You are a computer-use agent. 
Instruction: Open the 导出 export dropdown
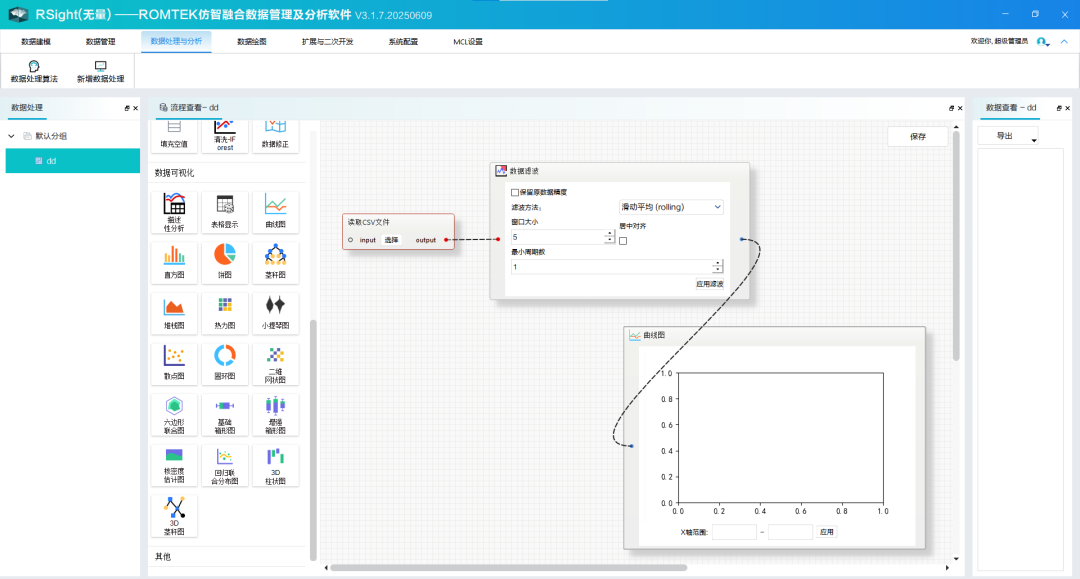pos(1008,136)
